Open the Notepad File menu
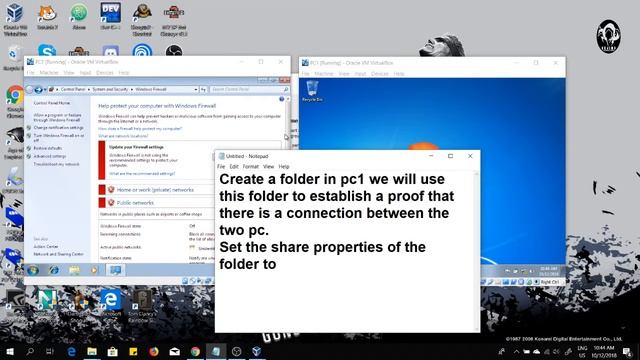The height and width of the screenshot is (360, 640). (221, 167)
